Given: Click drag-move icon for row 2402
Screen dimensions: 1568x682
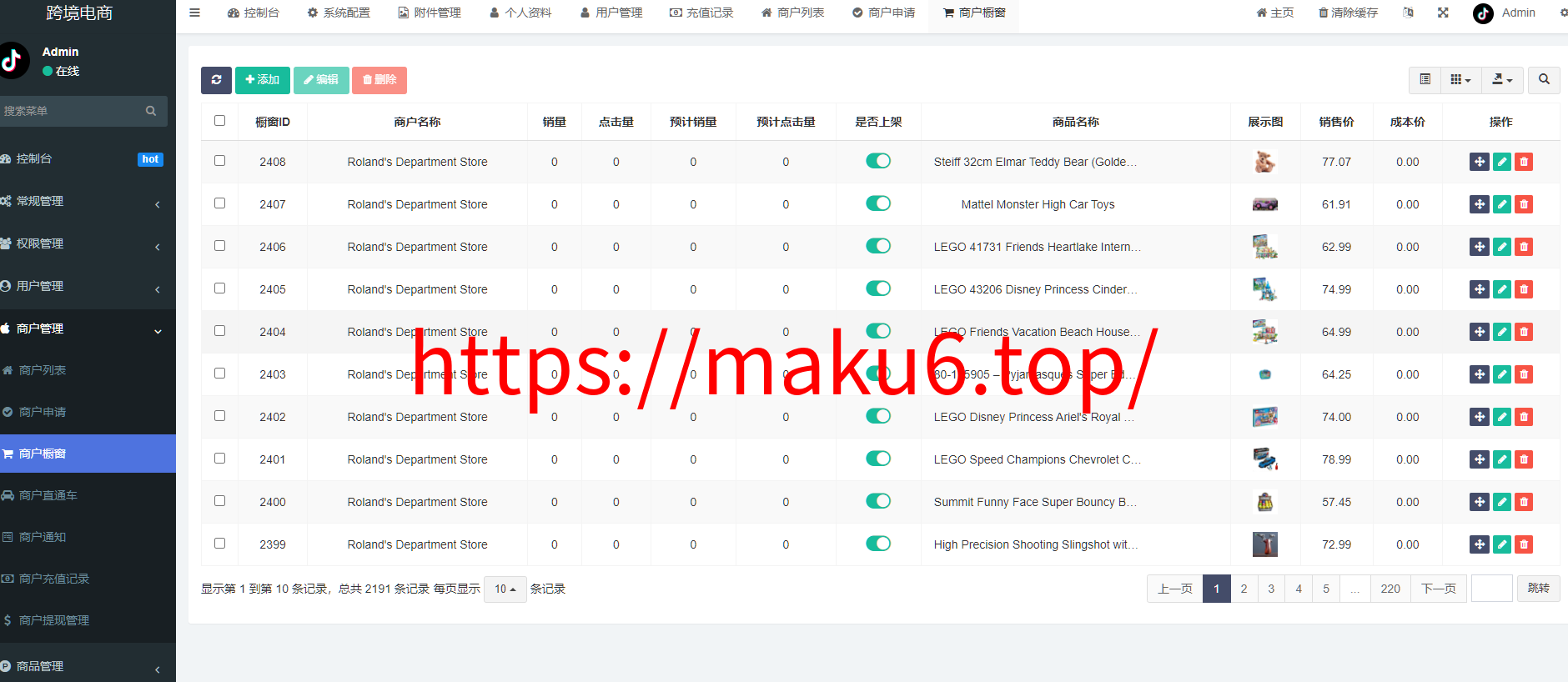Looking at the screenshot, I should click(x=1480, y=417).
